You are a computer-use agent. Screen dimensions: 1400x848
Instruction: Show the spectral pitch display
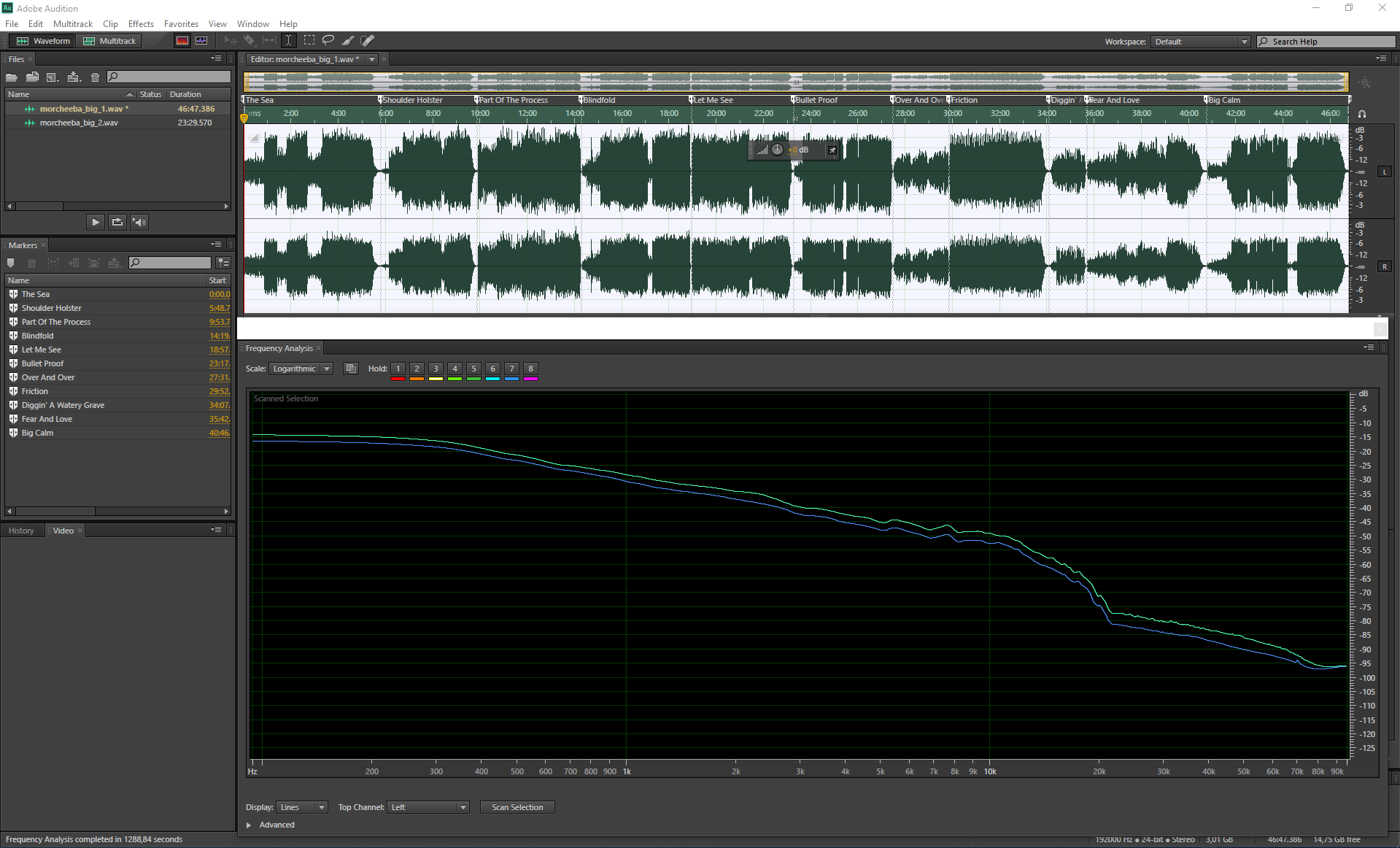point(201,41)
